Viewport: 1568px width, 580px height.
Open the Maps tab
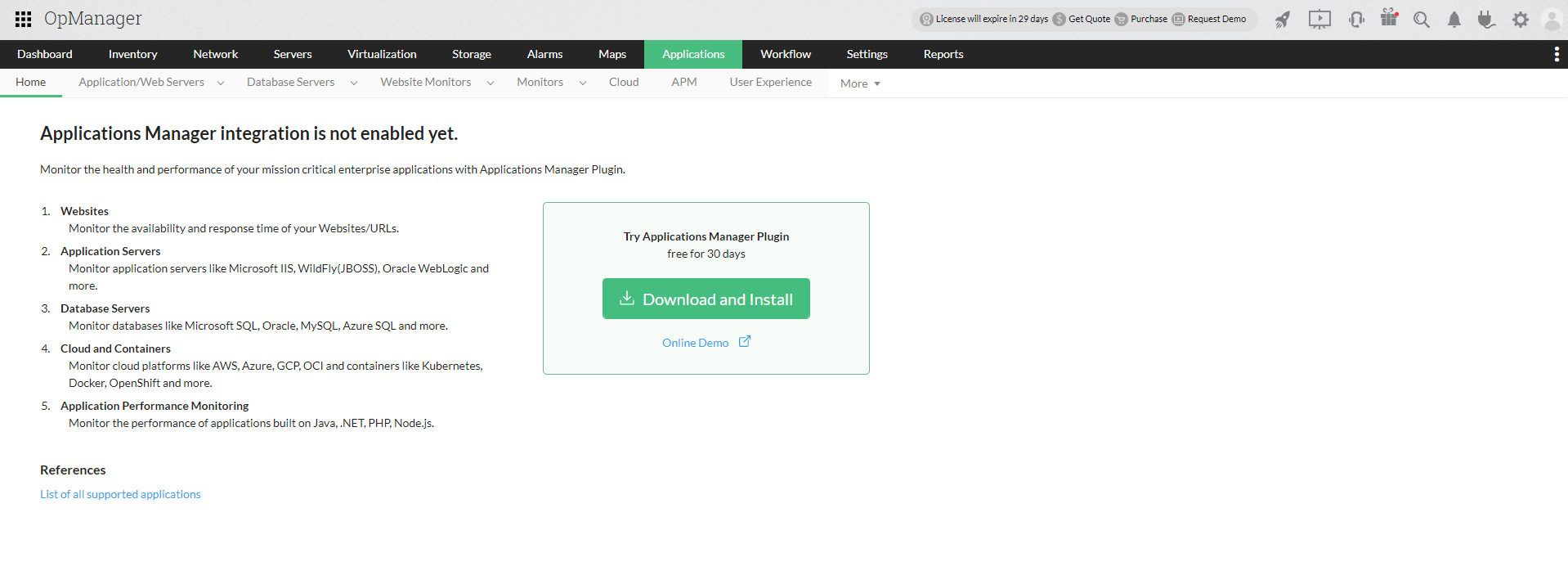click(x=612, y=54)
